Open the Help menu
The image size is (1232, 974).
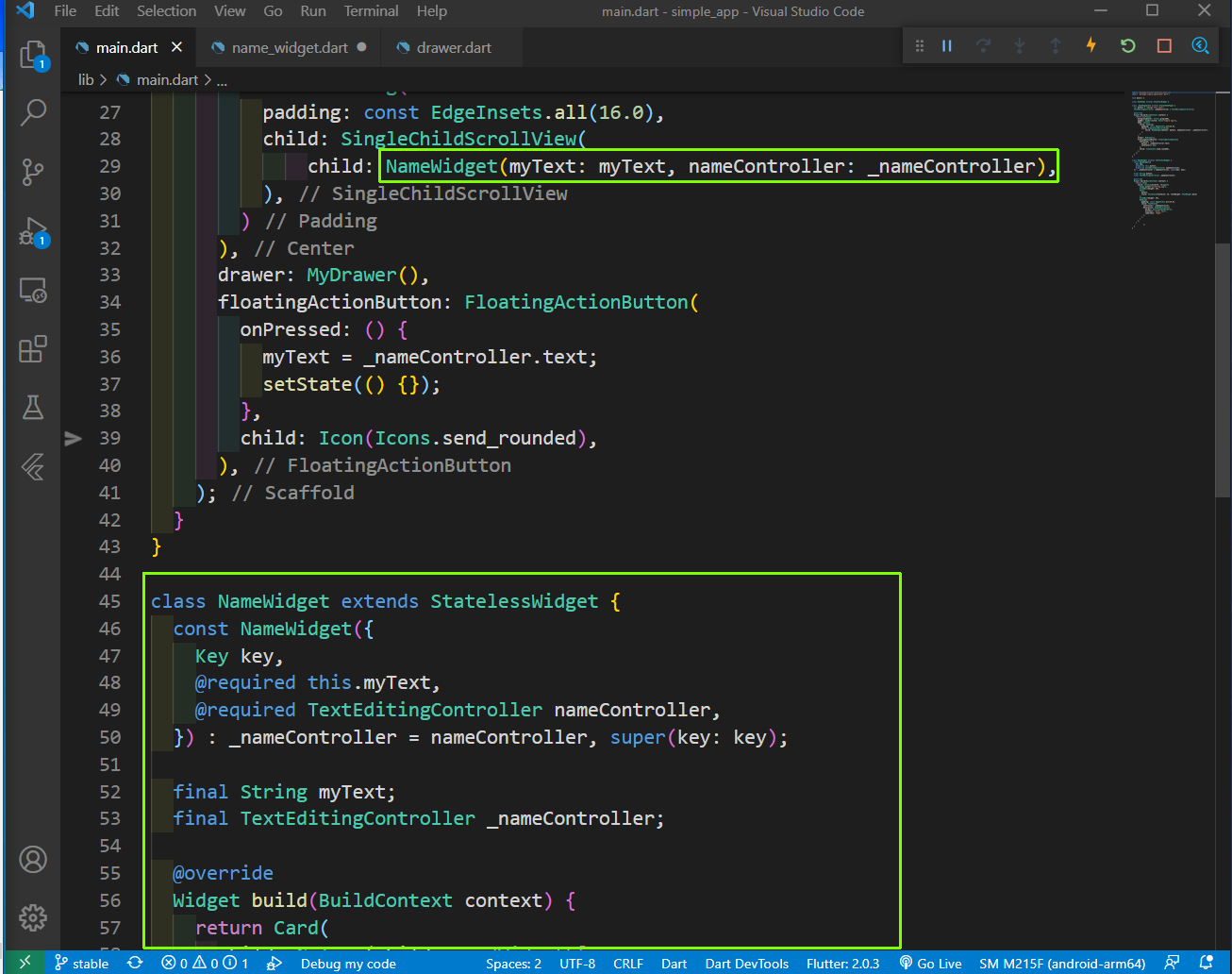[x=432, y=11]
